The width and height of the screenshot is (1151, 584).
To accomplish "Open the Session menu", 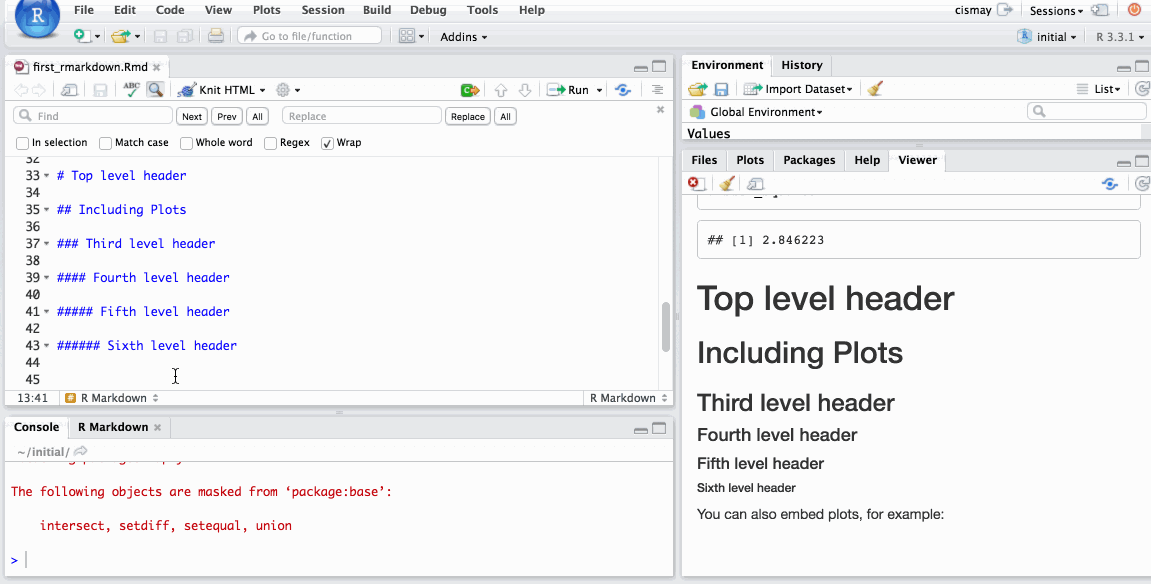I will click(x=323, y=10).
